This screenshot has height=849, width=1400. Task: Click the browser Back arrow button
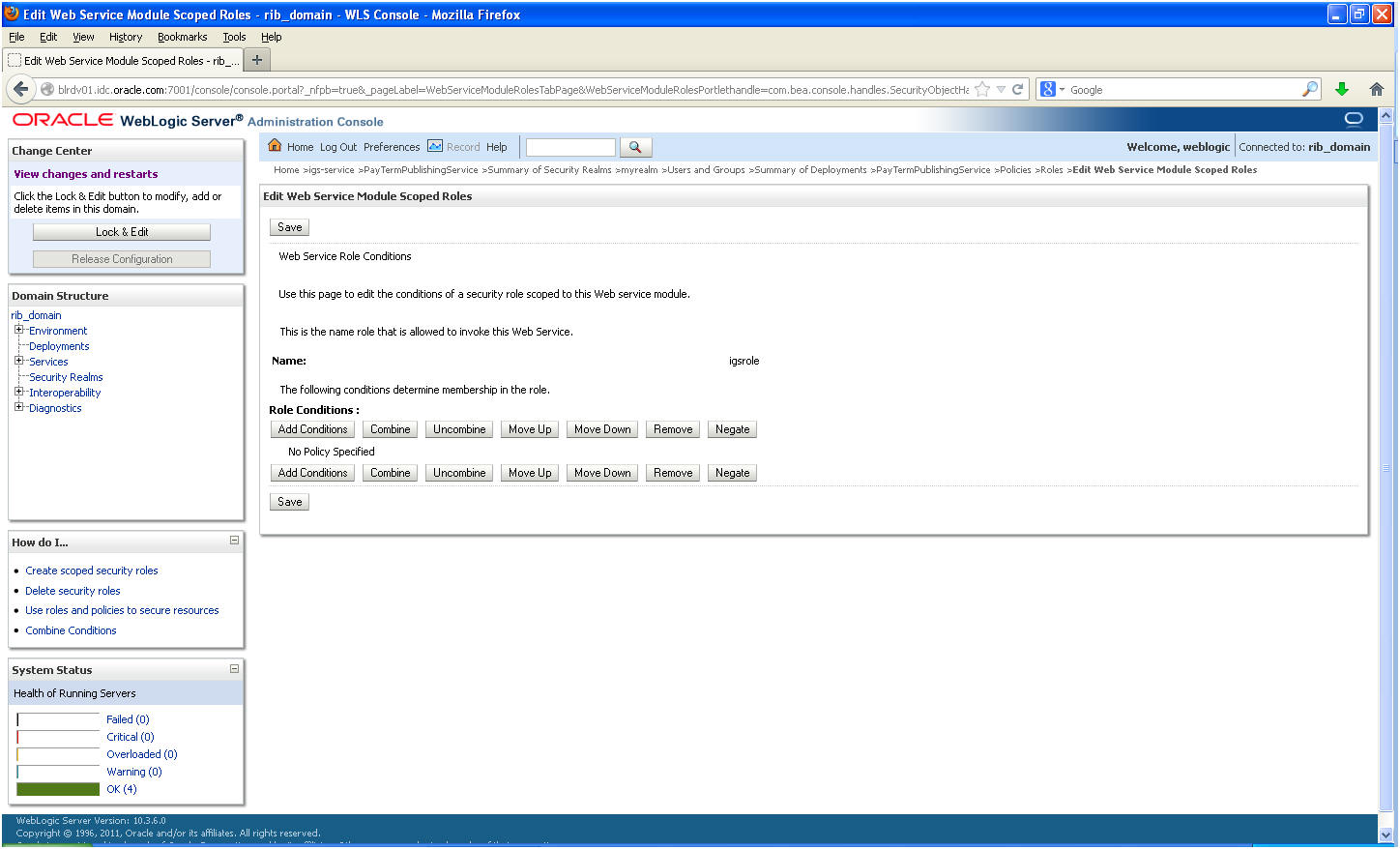[x=21, y=89]
